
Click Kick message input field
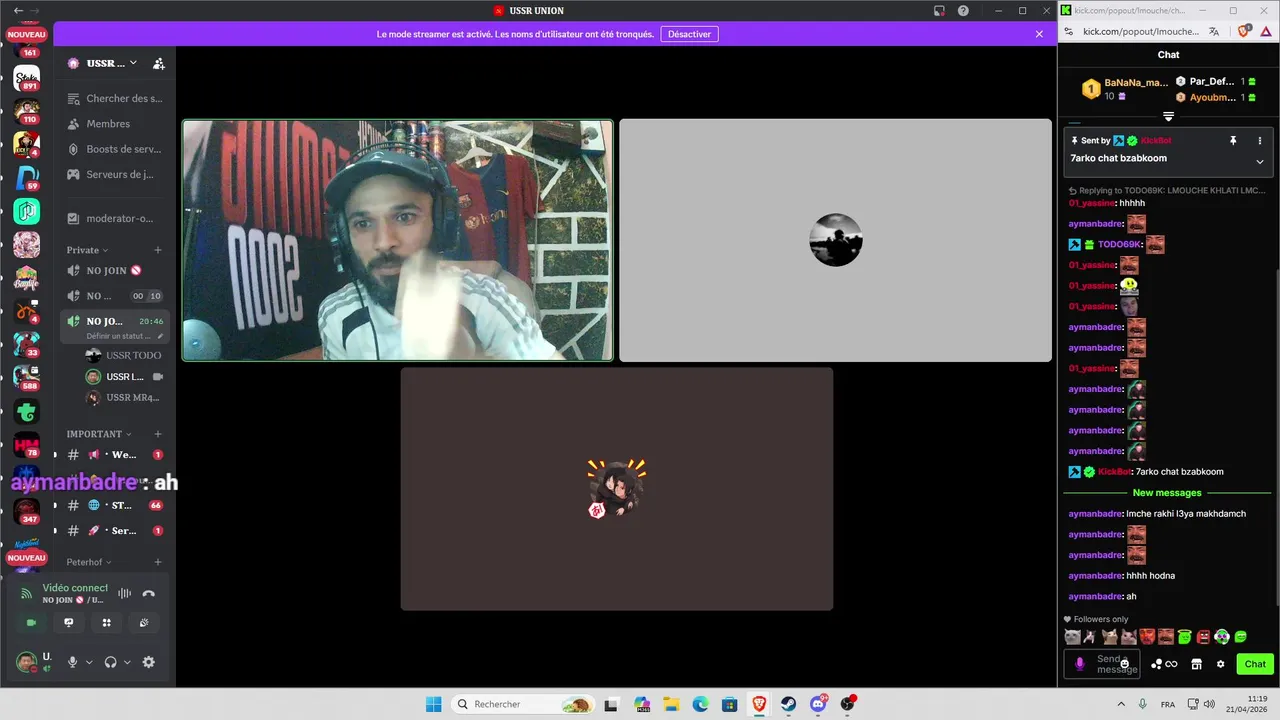point(1103,664)
